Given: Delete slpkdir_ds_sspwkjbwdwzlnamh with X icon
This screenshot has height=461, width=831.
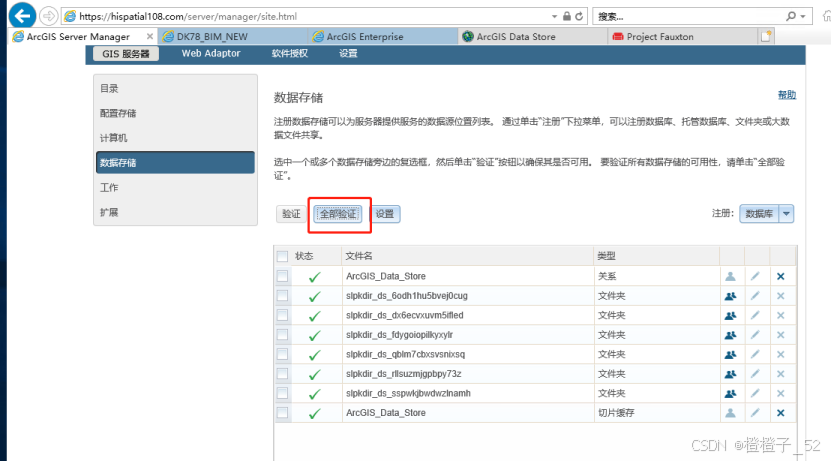Looking at the screenshot, I should click(781, 393).
